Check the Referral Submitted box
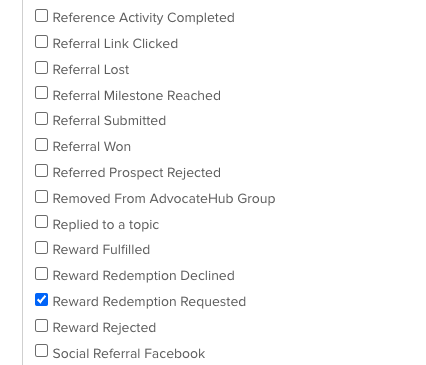Screen dimensions: 426x365 pos(41,119)
